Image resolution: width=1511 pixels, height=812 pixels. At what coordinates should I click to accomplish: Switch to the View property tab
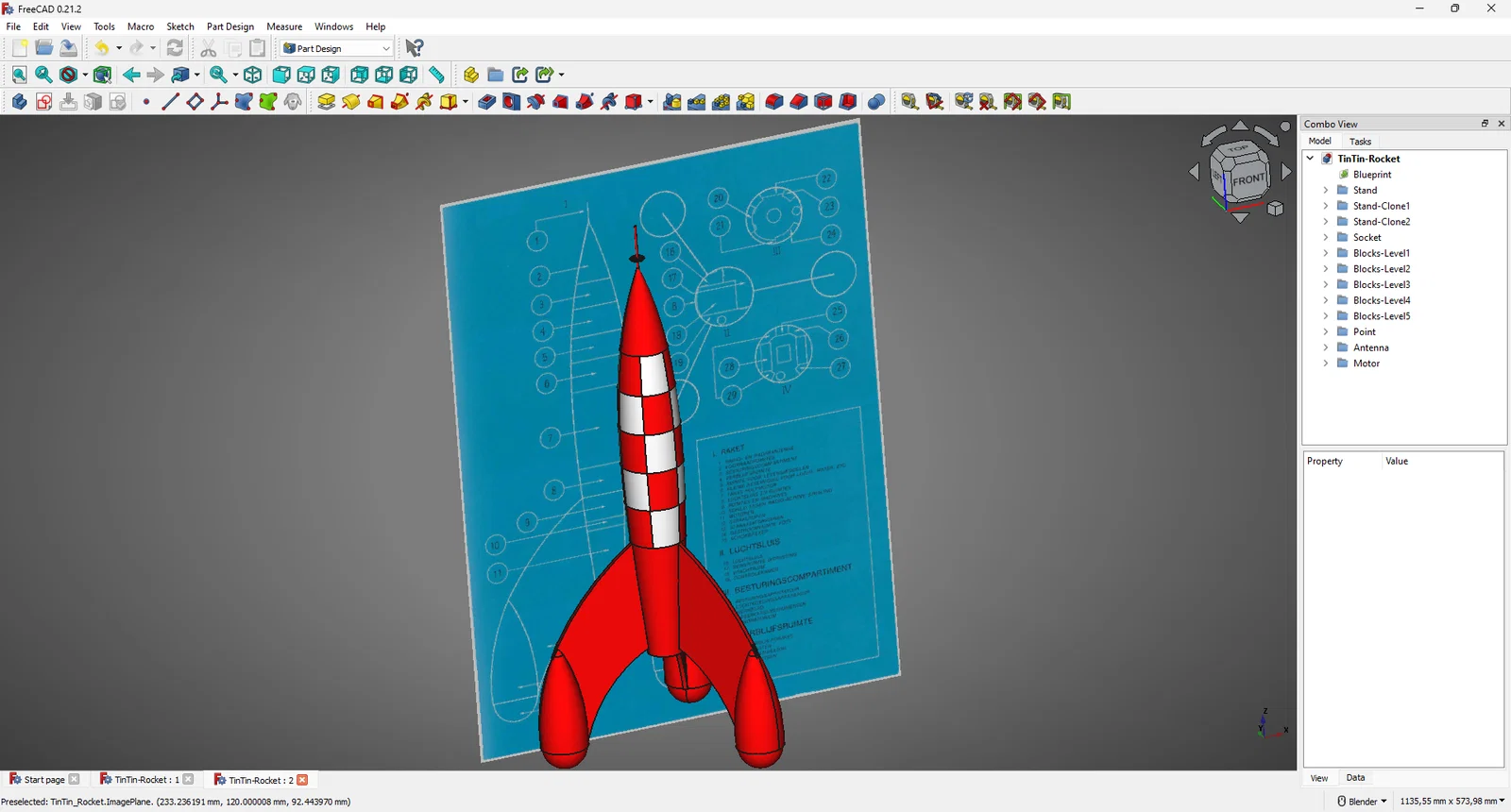pyautogui.click(x=1318, y=778)
